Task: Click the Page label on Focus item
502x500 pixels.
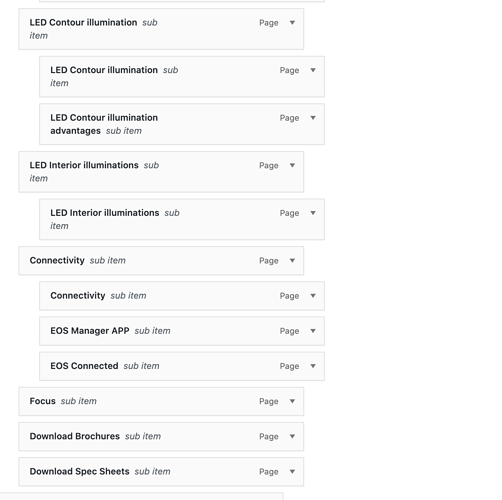Action: pyautogui.click(x=269, y=402)
